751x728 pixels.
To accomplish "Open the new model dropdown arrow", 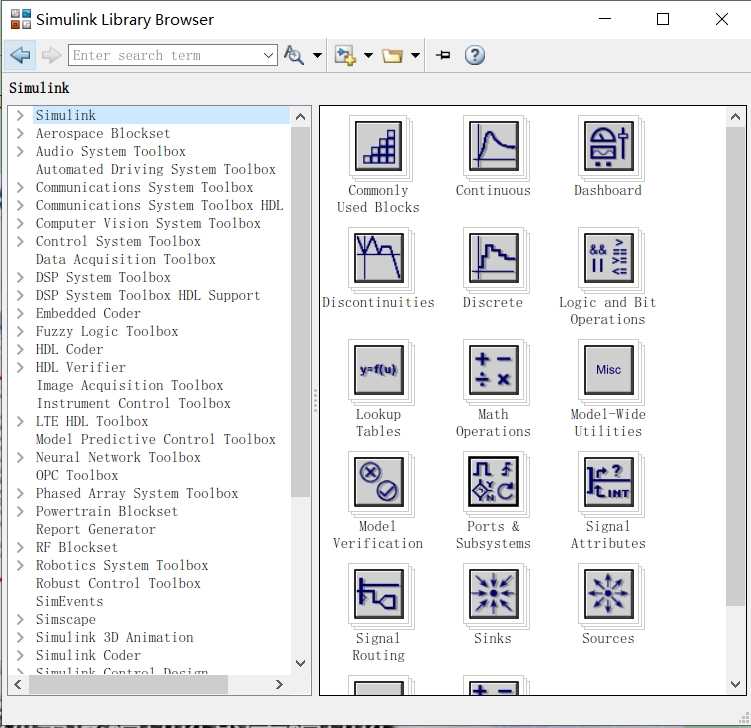I will tap(368, 55).
